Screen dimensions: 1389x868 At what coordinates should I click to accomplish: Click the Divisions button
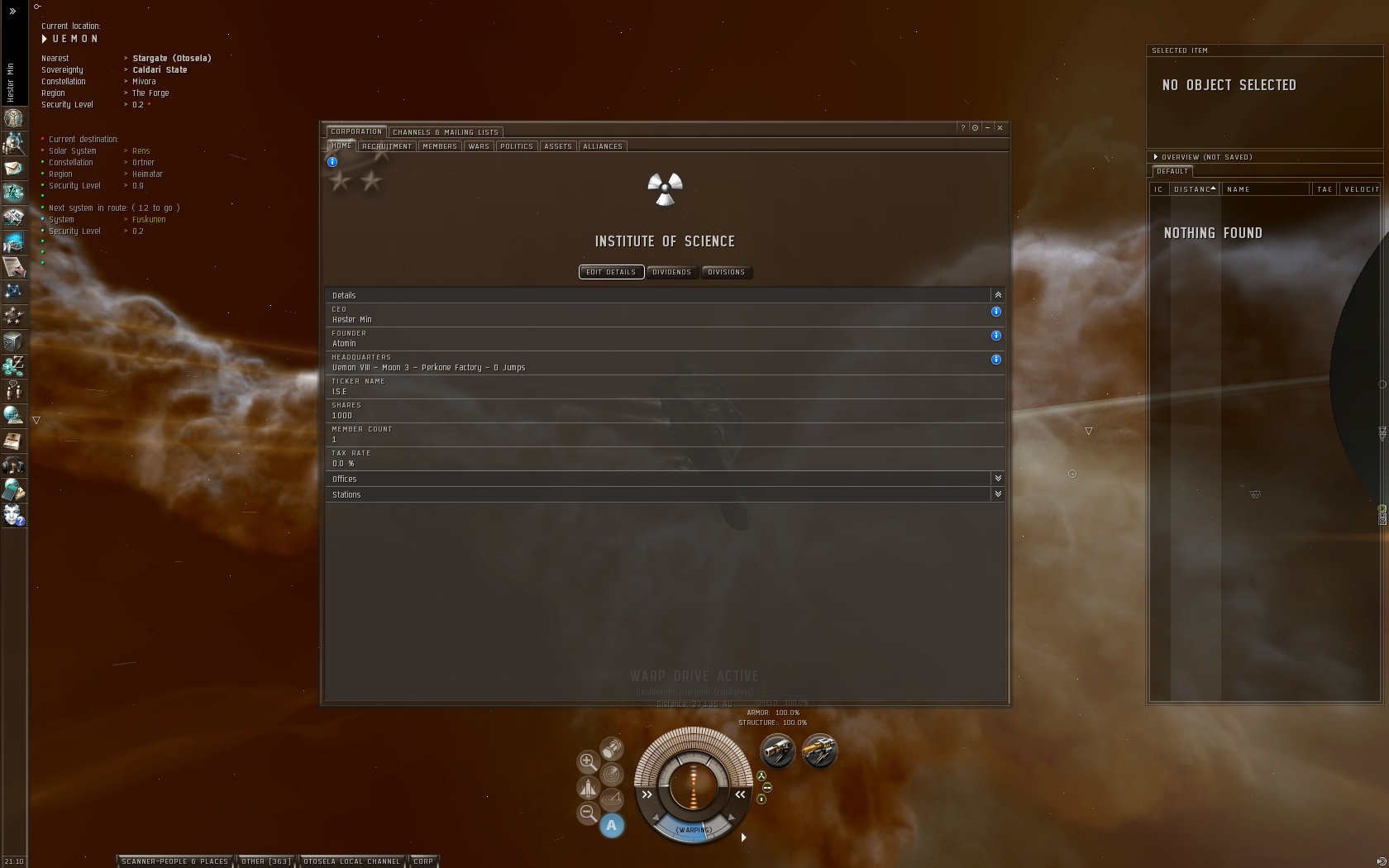[726, 272]
